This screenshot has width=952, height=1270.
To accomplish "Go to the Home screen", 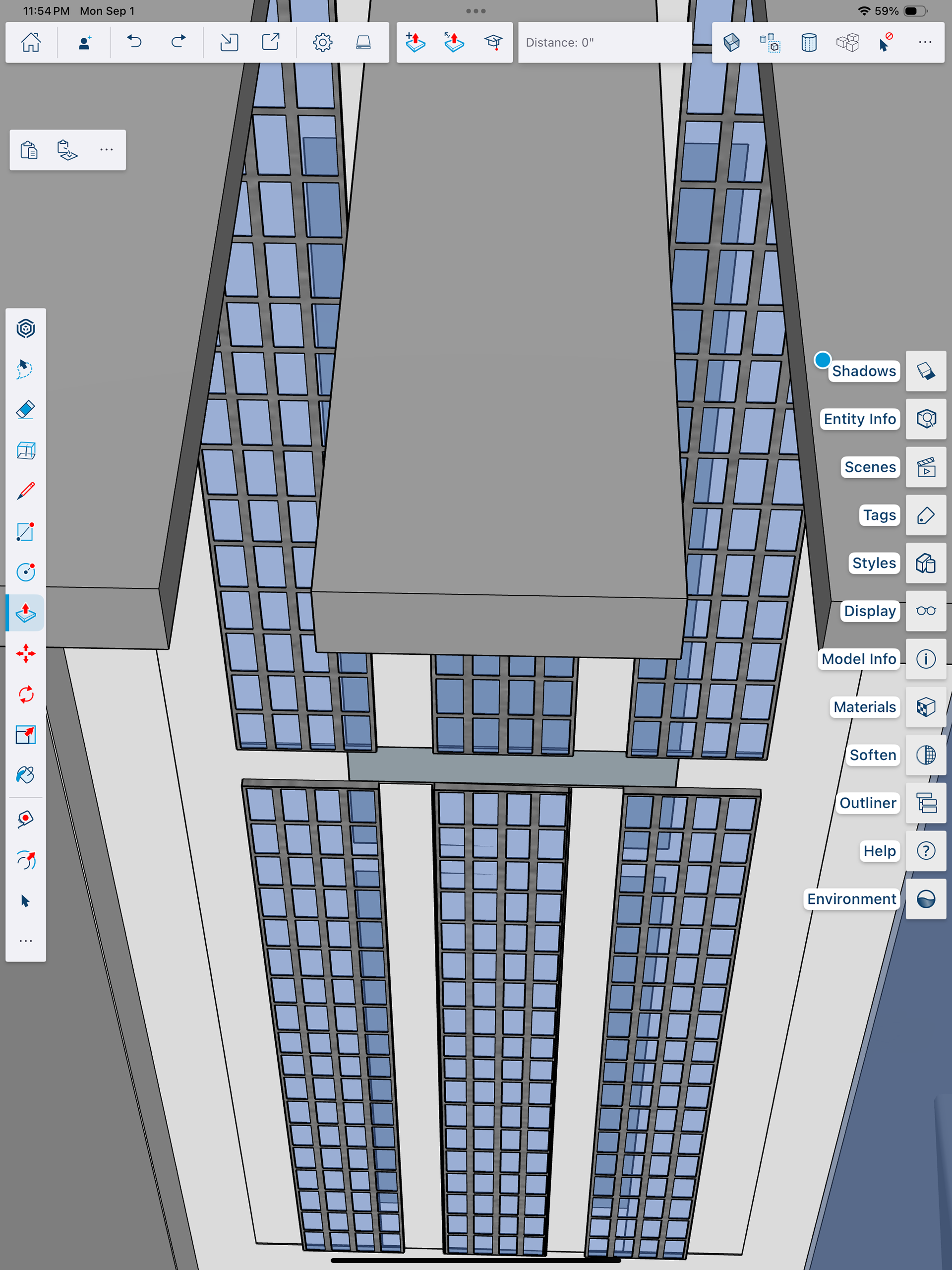I will tap(31, 42).
